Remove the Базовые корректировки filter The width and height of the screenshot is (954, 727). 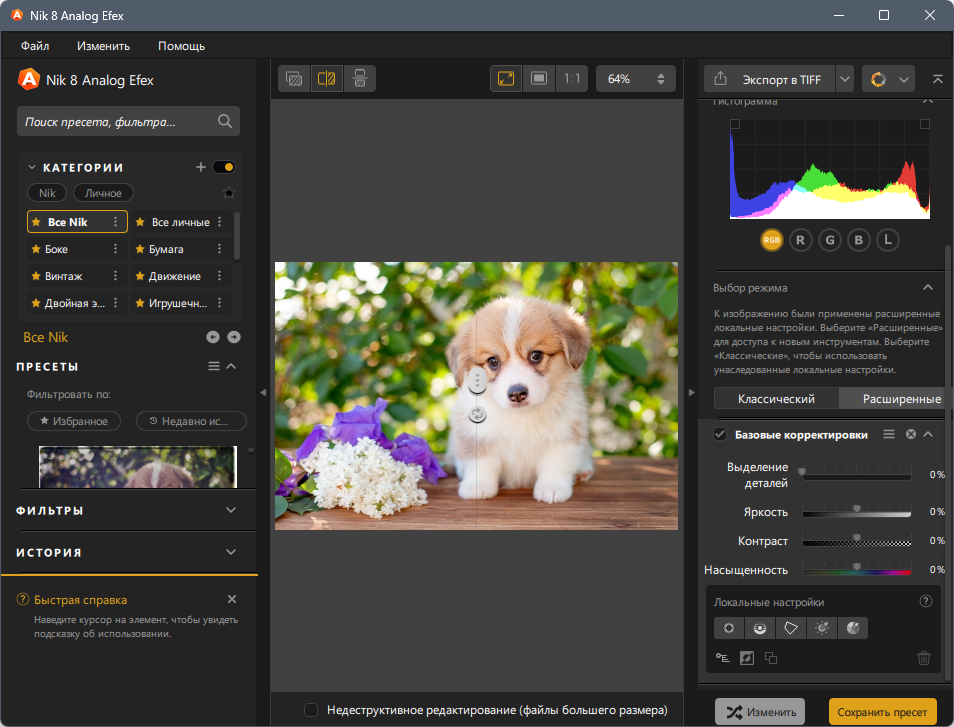coord(910,434)
